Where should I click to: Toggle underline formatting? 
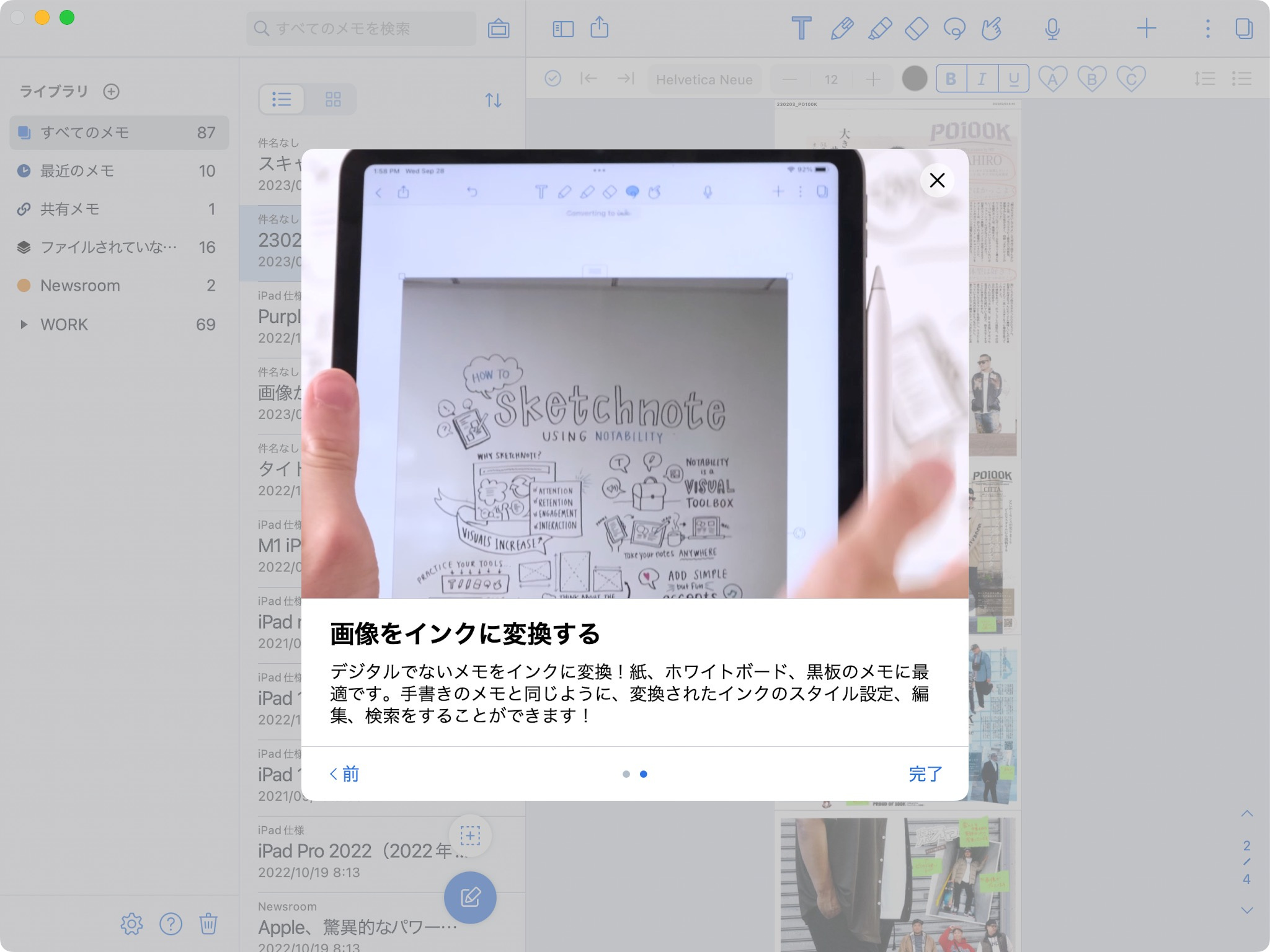click(1014, 79)
